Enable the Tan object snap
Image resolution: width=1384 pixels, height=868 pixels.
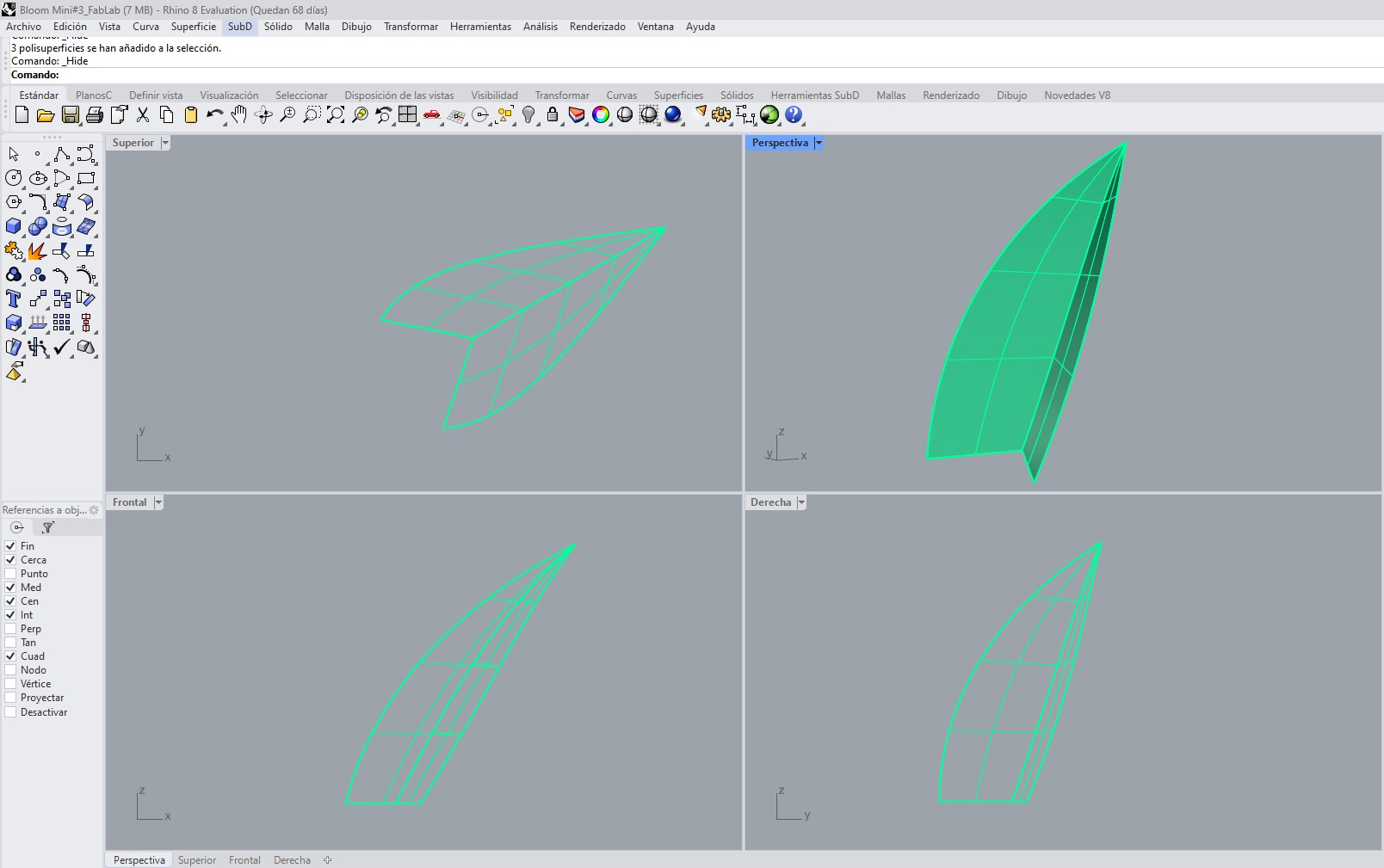(9, 642)
